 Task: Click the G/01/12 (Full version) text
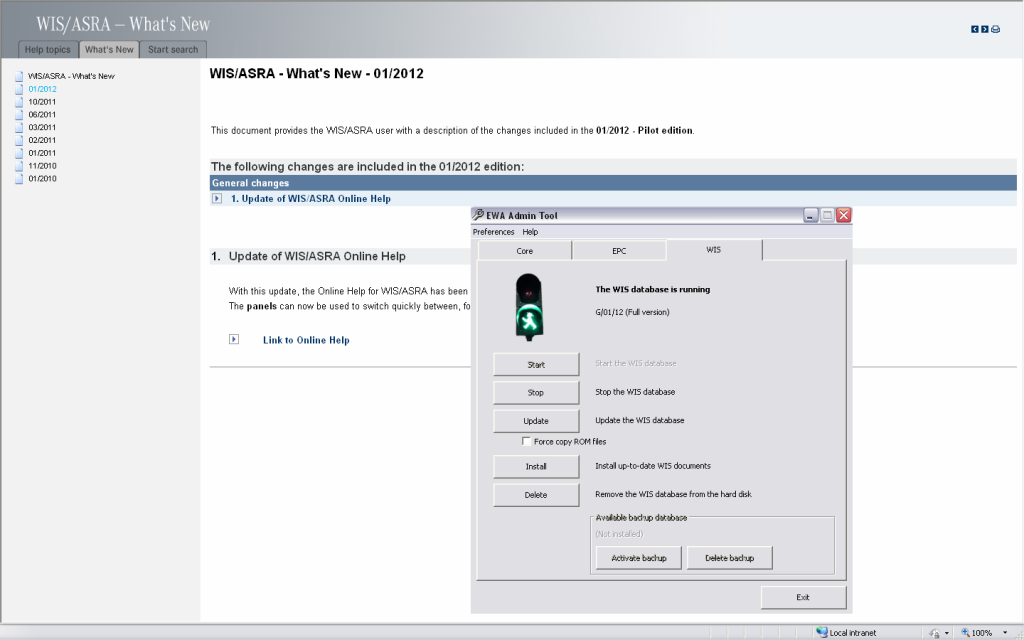pos(632,312)
